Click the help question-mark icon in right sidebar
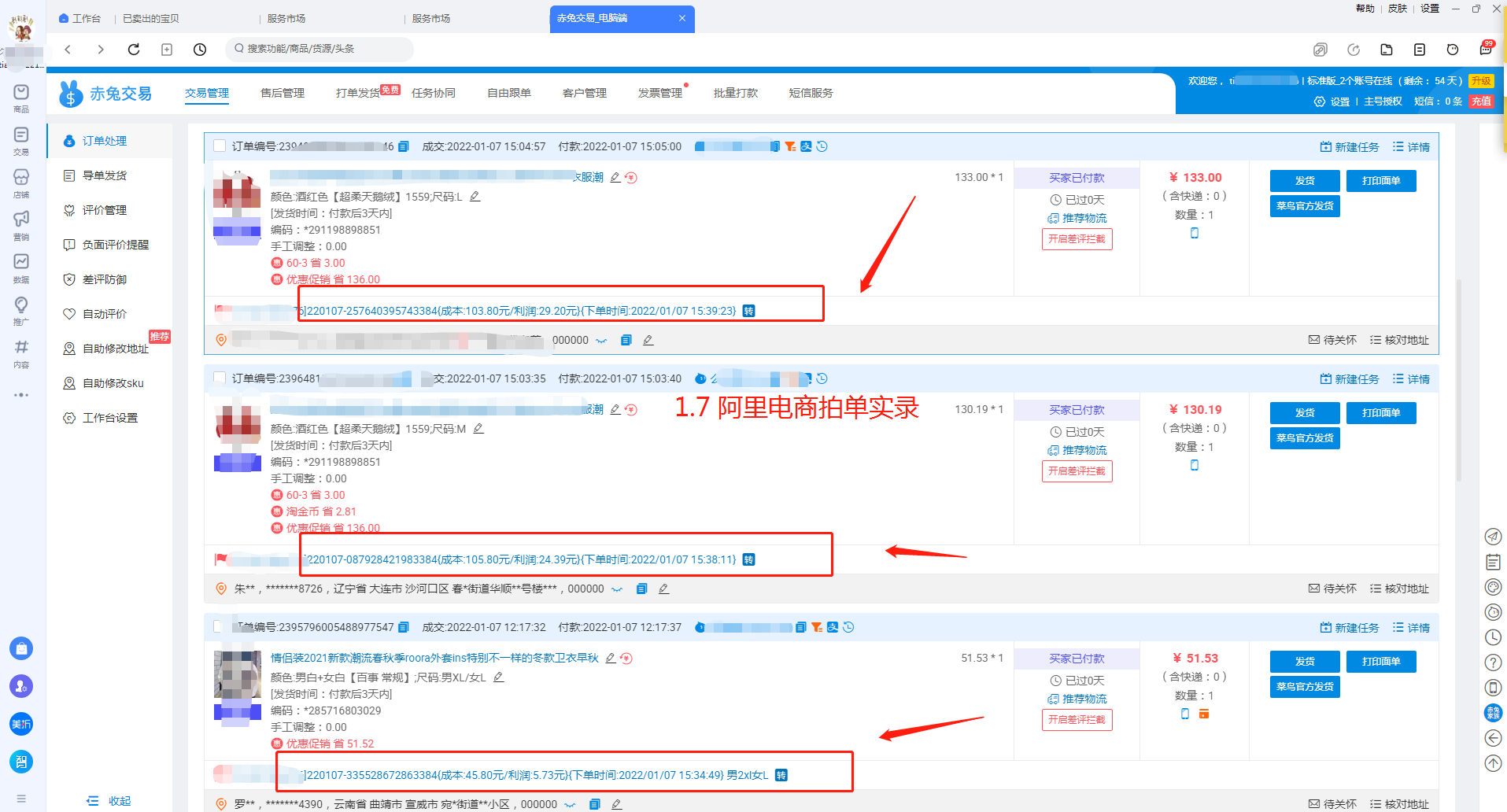The height and width of the screenshot is (812, 1507). (x=1493, y=663)
